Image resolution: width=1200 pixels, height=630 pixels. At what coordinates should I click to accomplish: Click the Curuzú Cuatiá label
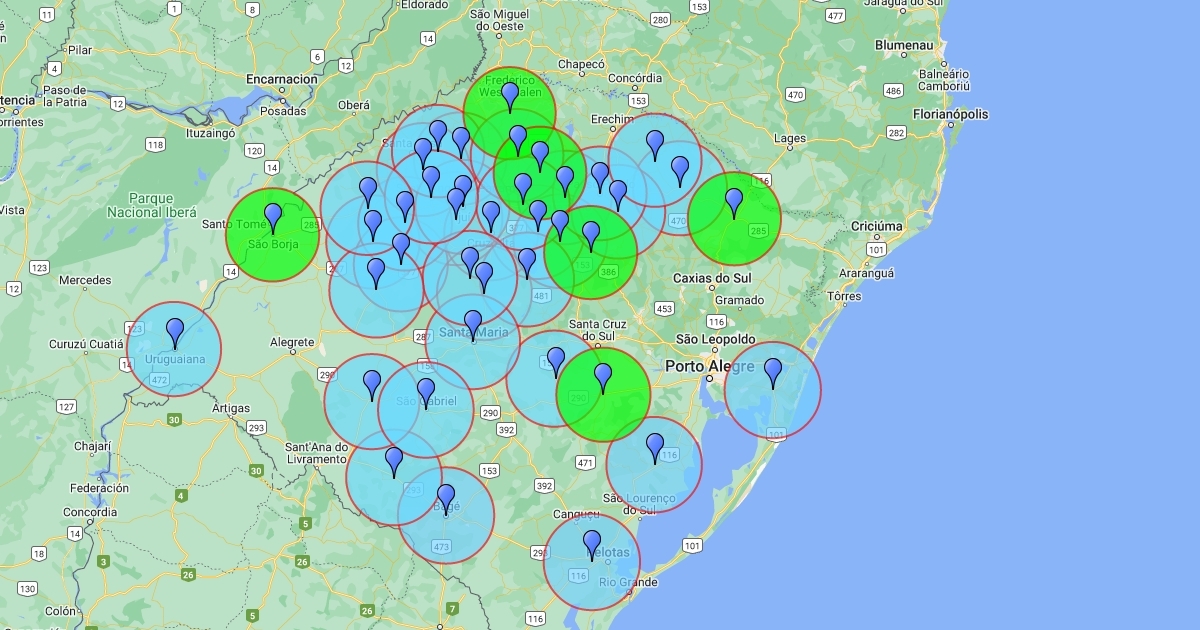85,344
